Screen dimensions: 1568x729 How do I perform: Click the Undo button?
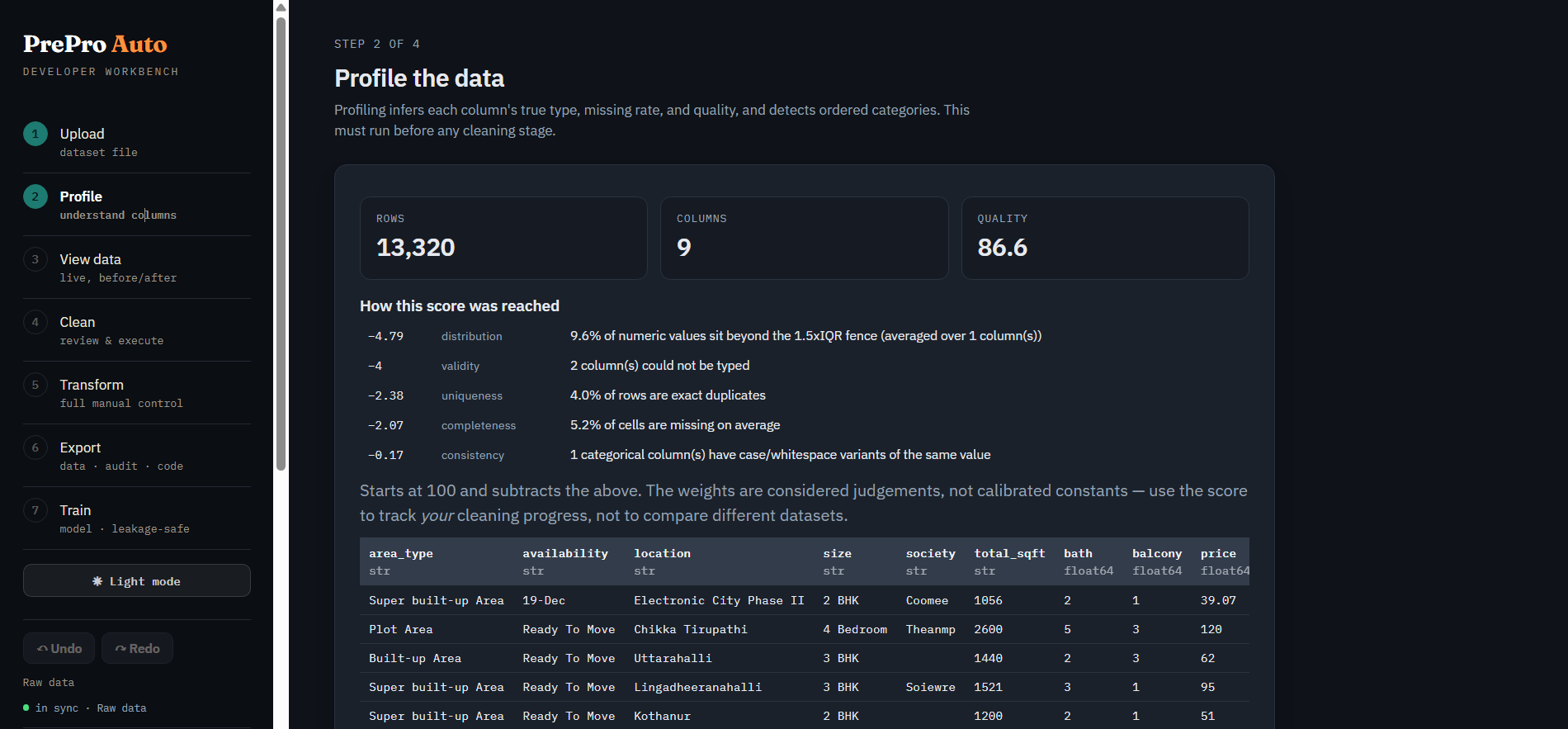coord(59,648)
